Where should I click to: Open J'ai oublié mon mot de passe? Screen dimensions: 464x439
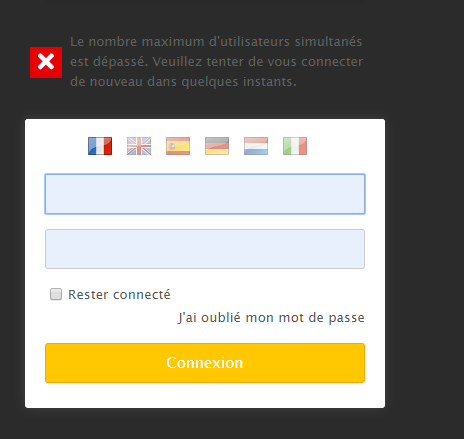click(x=271, y=318)
